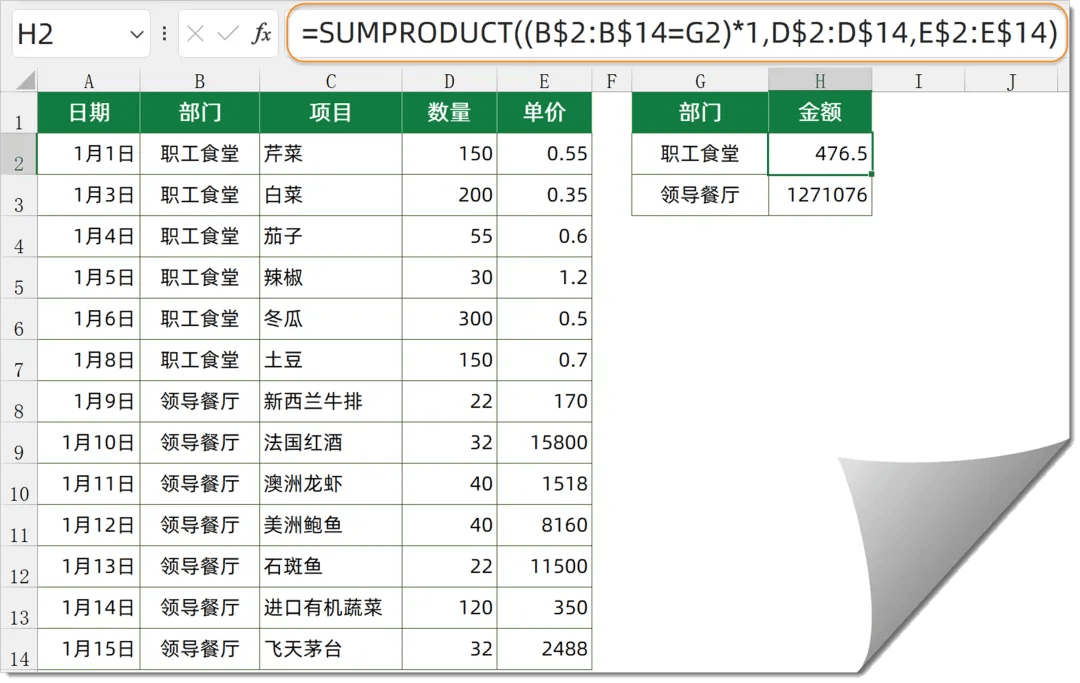1080x683 pixels.
Task: Click the Name Box showing H2
Action: click(81, 33)
